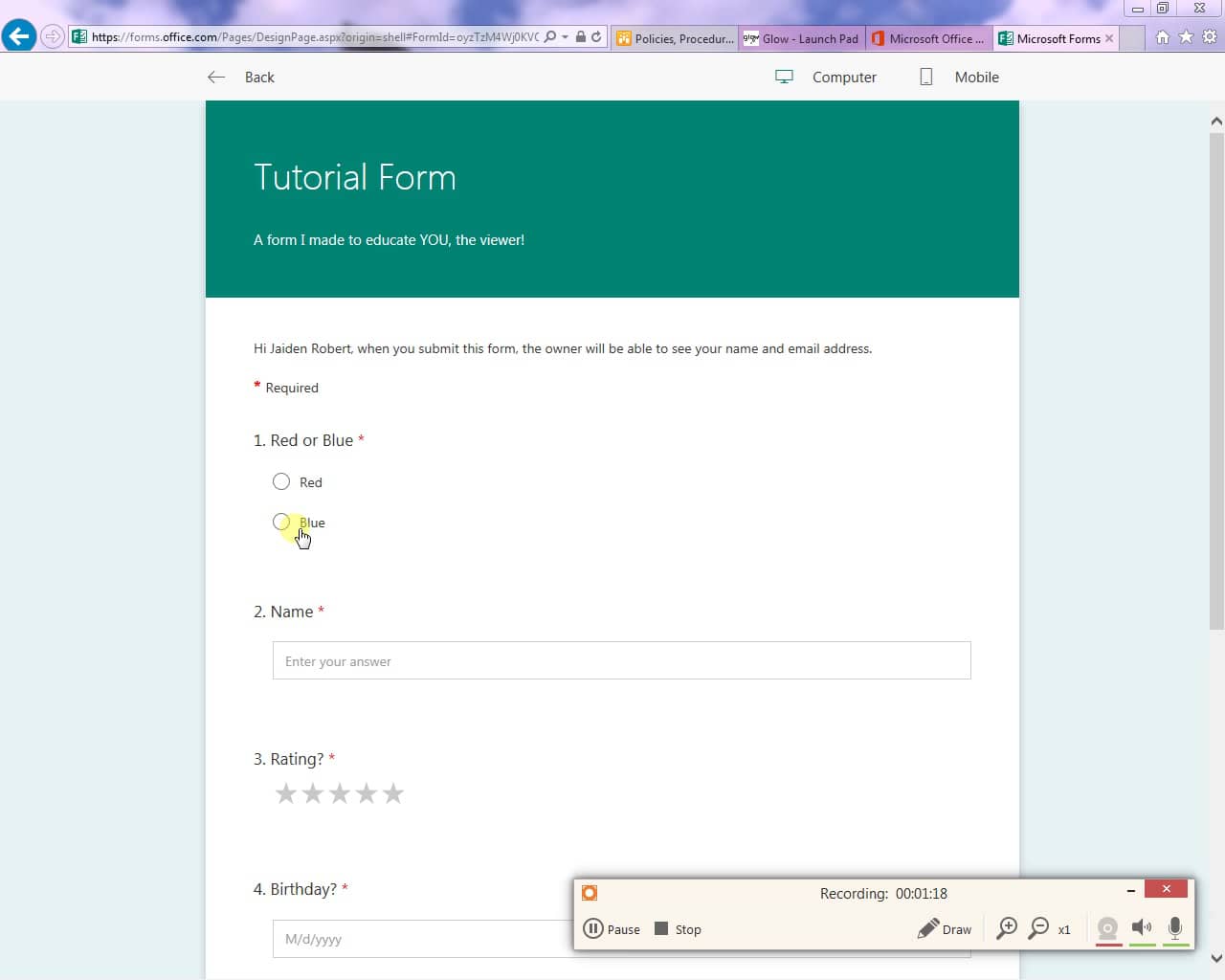The height and width of the screenshot is (980, 1225).
Task: Click the lock security icon in address bar
Action: point(581,37)
